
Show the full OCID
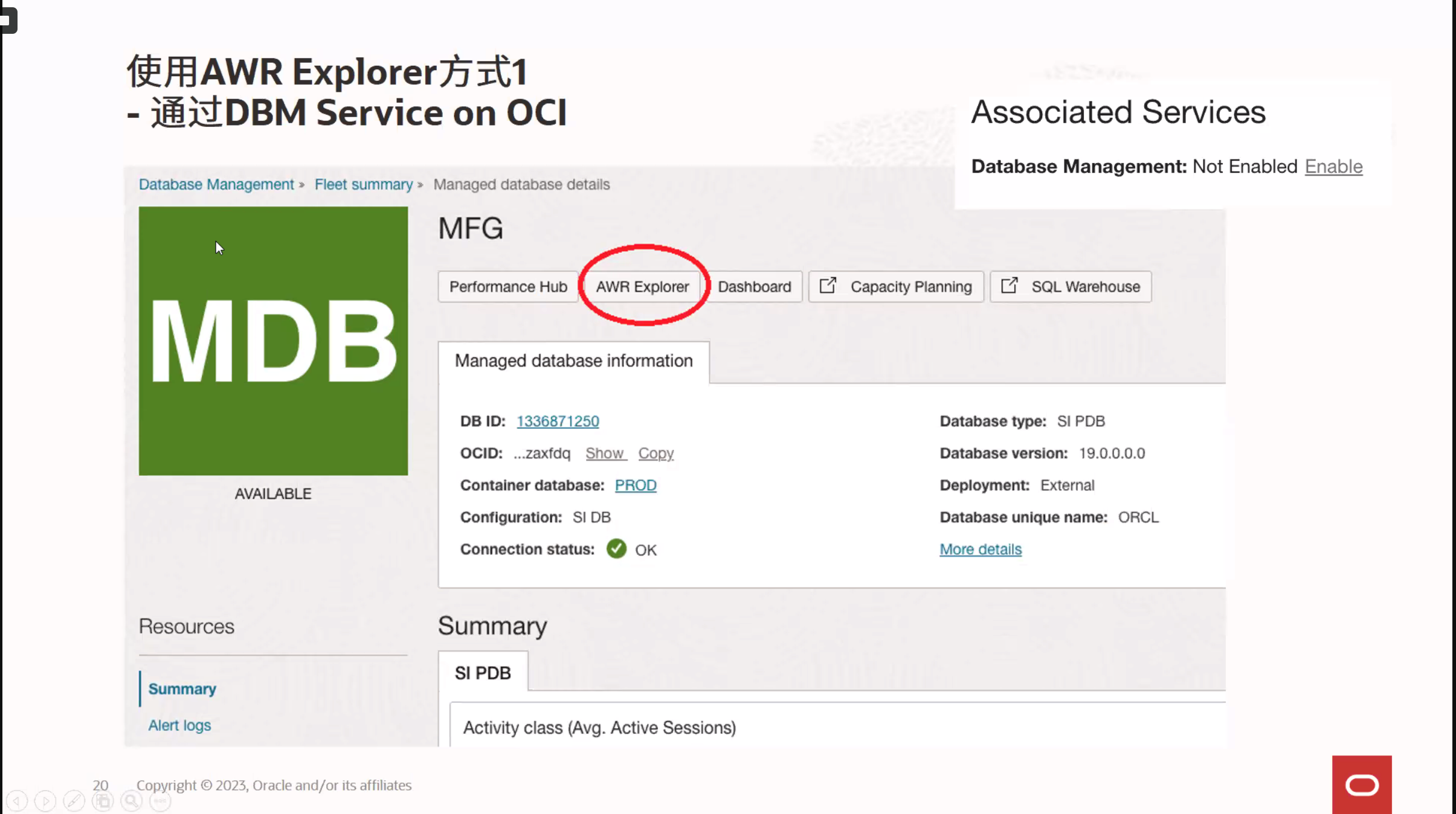click(605, 453)
